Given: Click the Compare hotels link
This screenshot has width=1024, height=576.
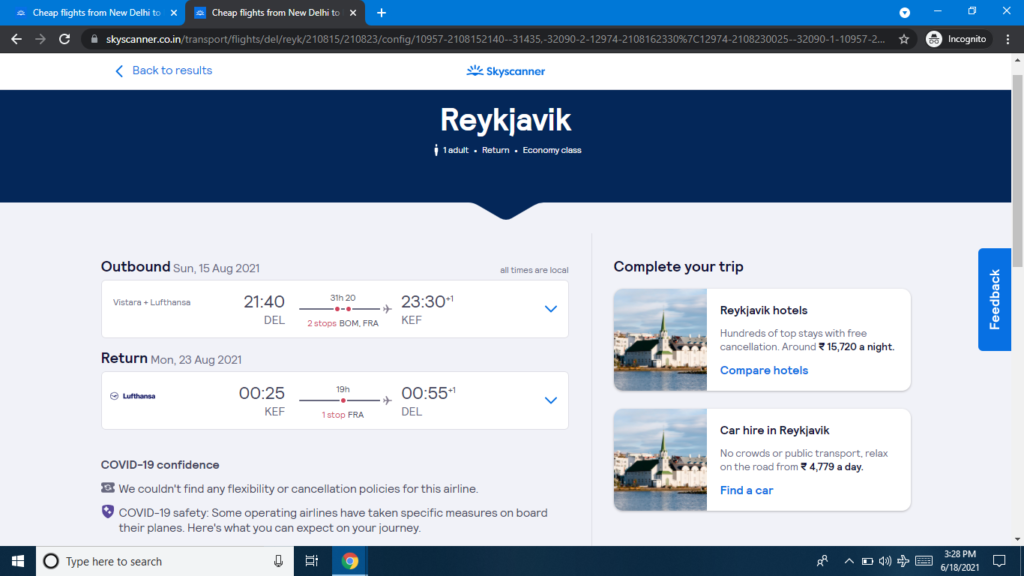Looking at the screenshot, I should 763,370.
